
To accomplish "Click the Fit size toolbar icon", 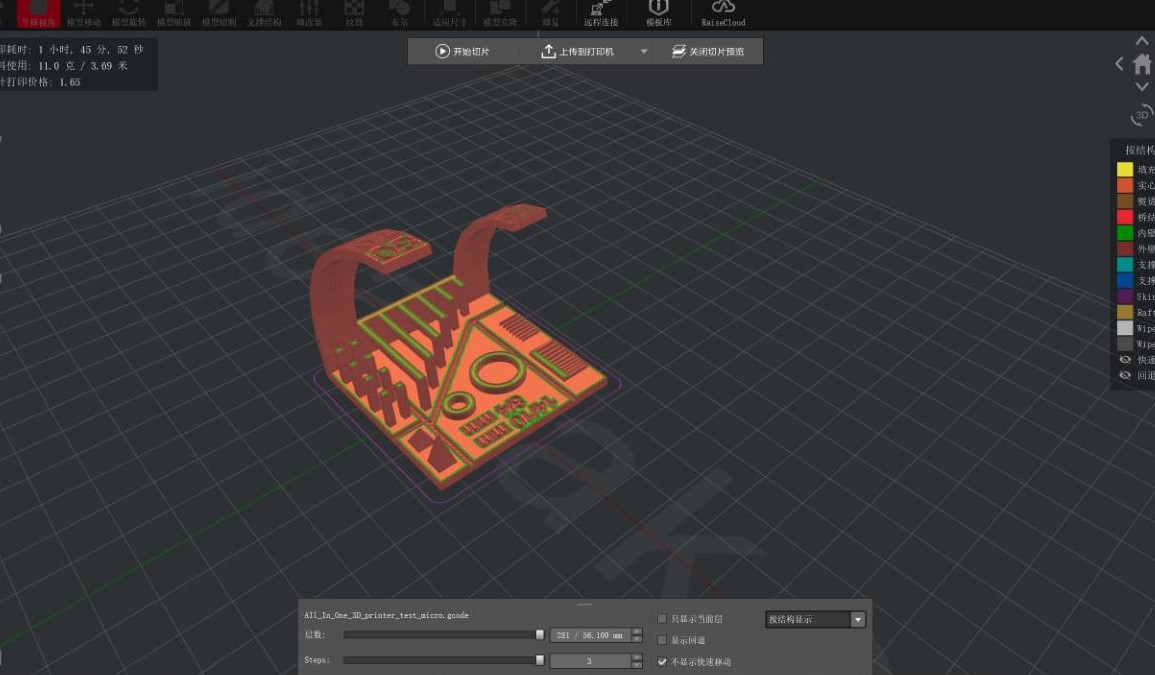I will pyautogui.click(x=449, y=13).
